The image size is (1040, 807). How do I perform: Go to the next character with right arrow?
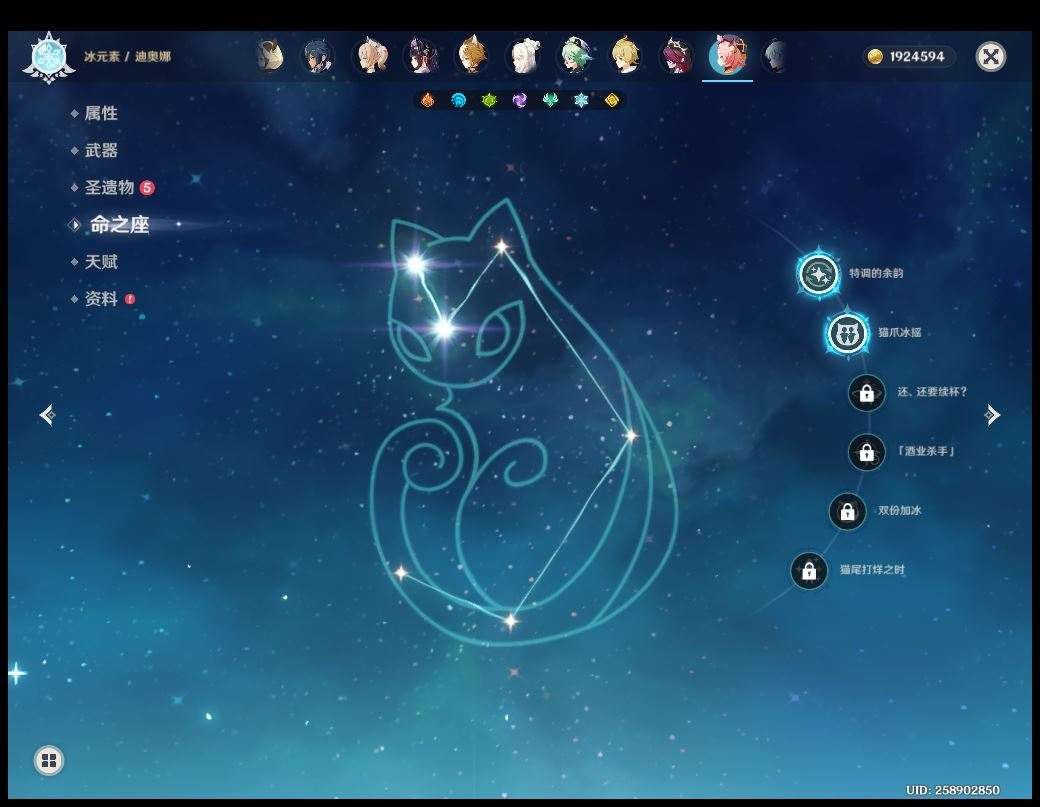click(x=992, y=415)
